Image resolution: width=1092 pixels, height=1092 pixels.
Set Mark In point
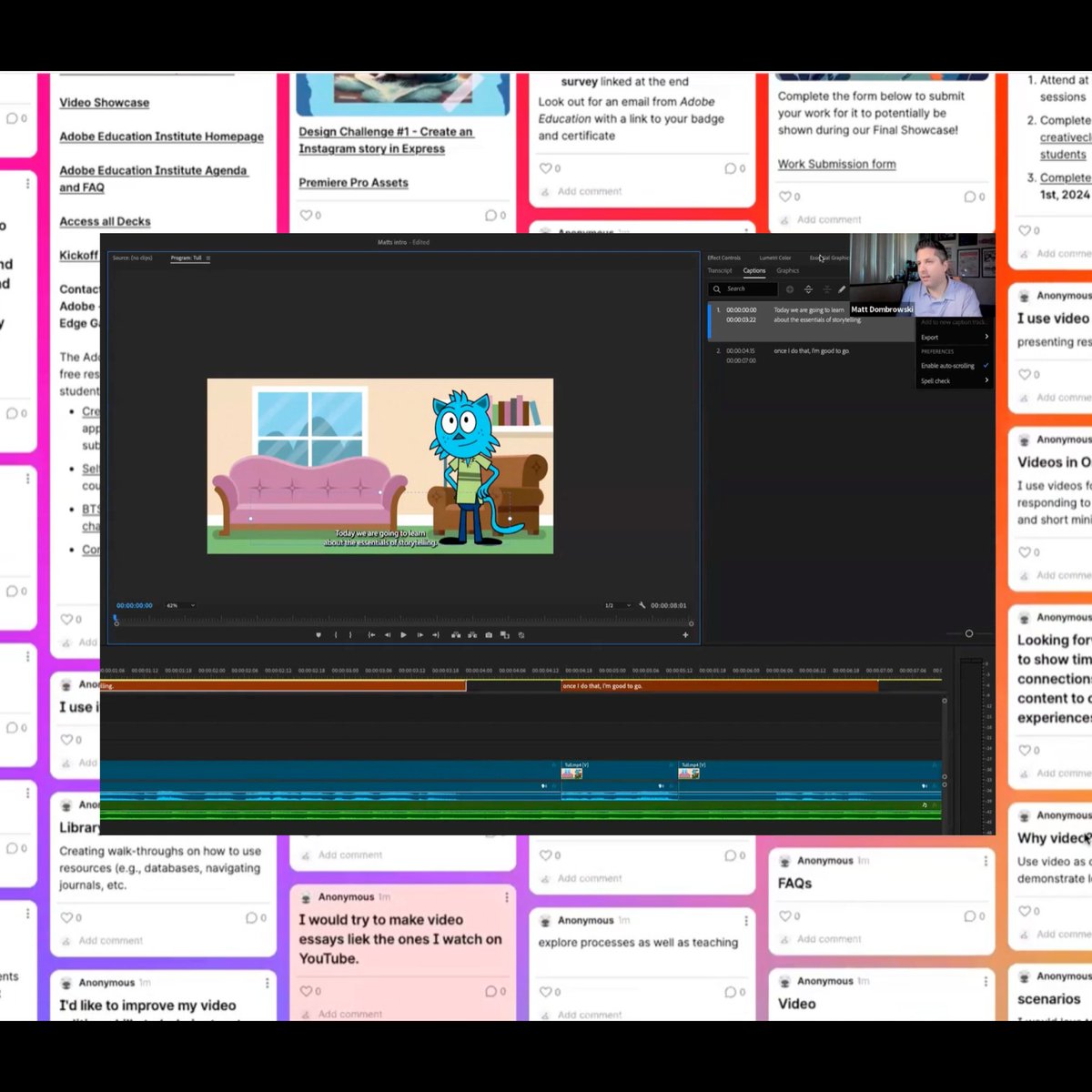336,635
